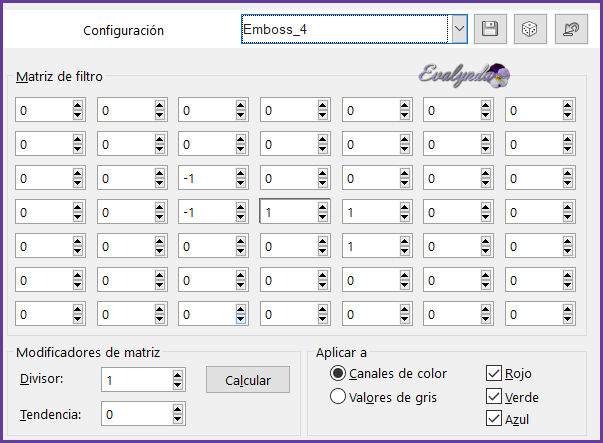Reset to default with the curved arrow icon

(571, 29)
